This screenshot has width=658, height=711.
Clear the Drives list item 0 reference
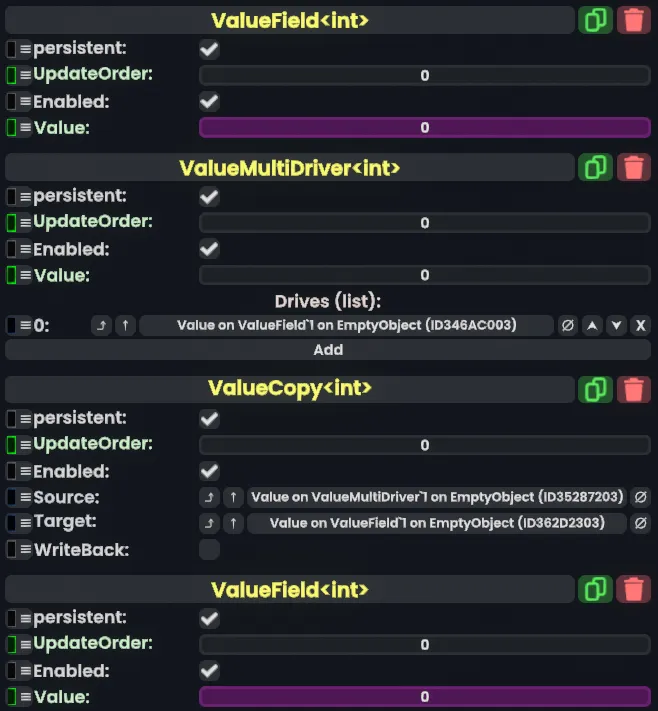[x=567, y=325]
